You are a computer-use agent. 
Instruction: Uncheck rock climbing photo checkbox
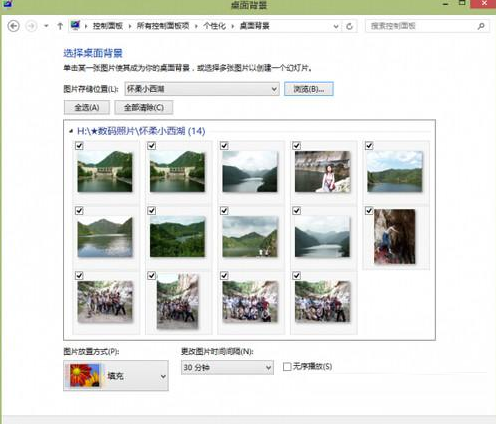click(369, 211)
